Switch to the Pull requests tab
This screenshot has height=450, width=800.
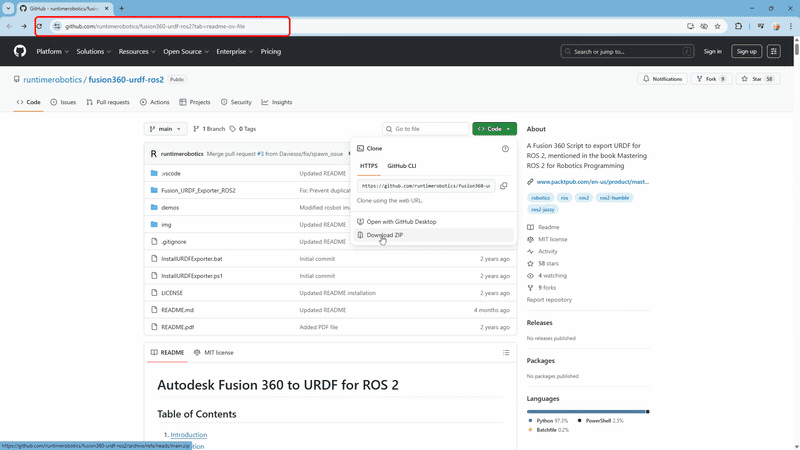coord(108,102)
